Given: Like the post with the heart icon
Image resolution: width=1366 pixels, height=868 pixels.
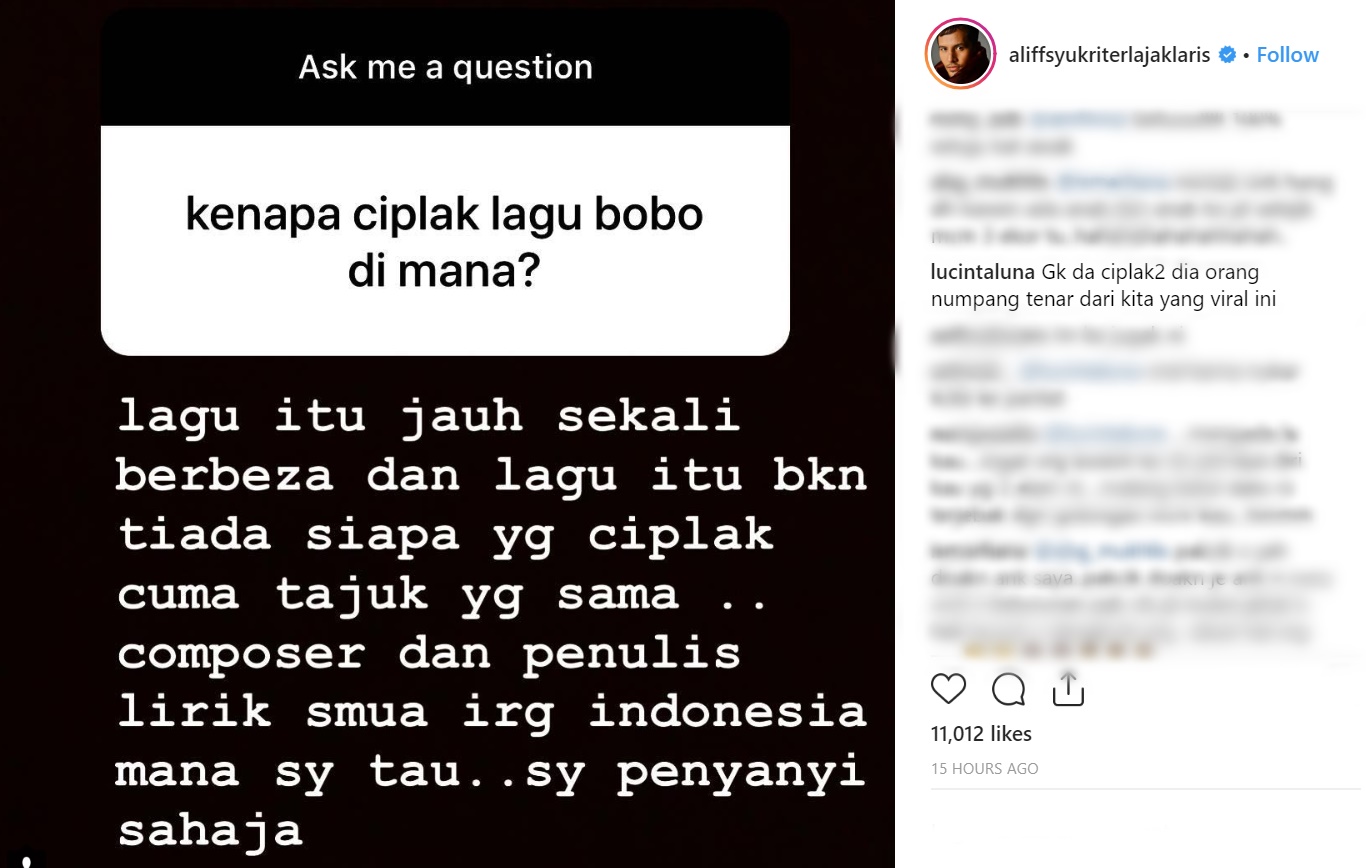Looking at the screenshot, I should coord(948,689).
